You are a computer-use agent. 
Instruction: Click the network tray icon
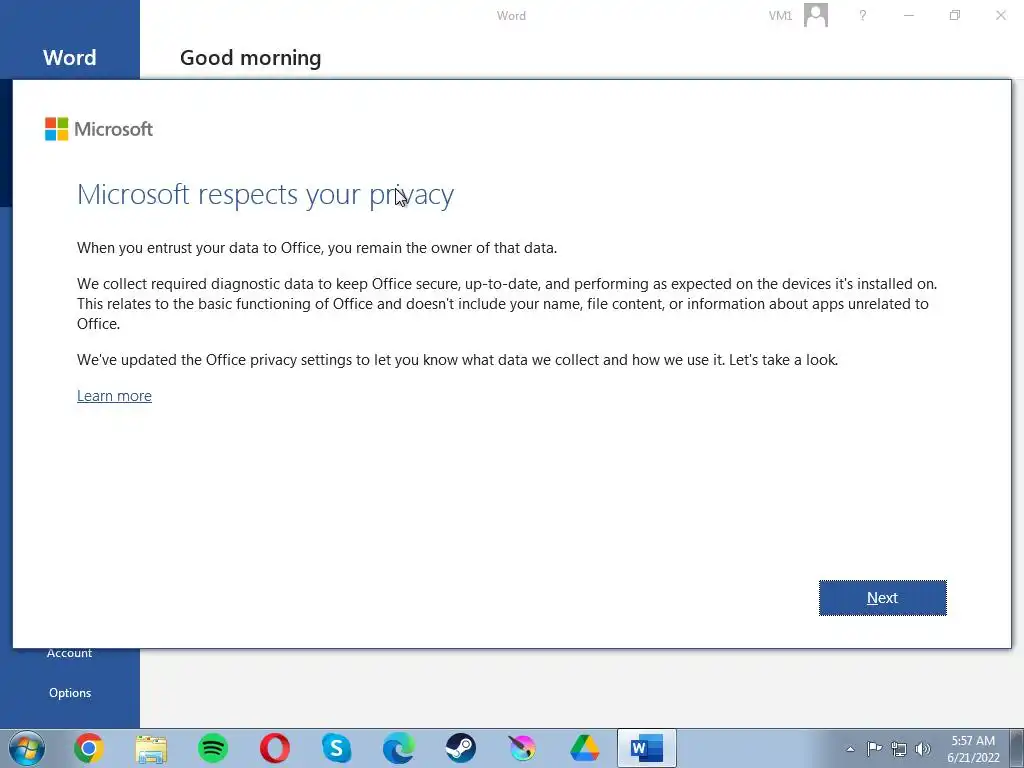click(x=899, y=749)
